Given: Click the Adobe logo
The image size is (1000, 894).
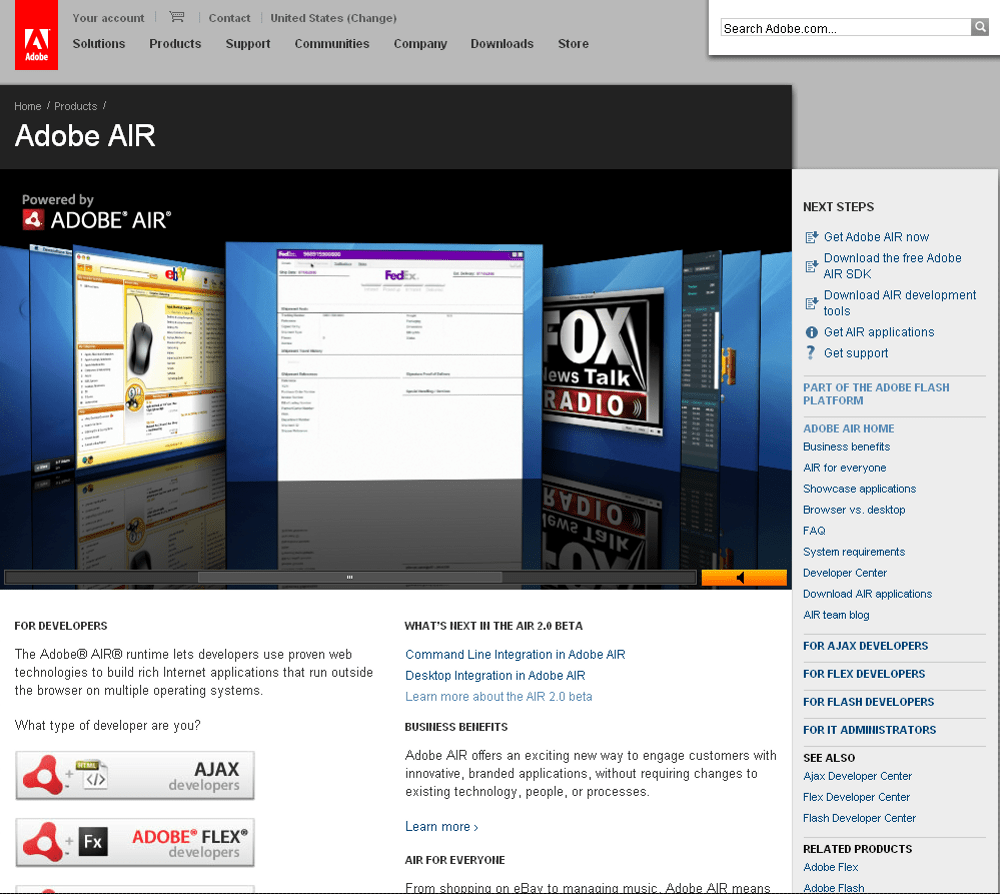Looking at the screenshot, I should 36,34.
